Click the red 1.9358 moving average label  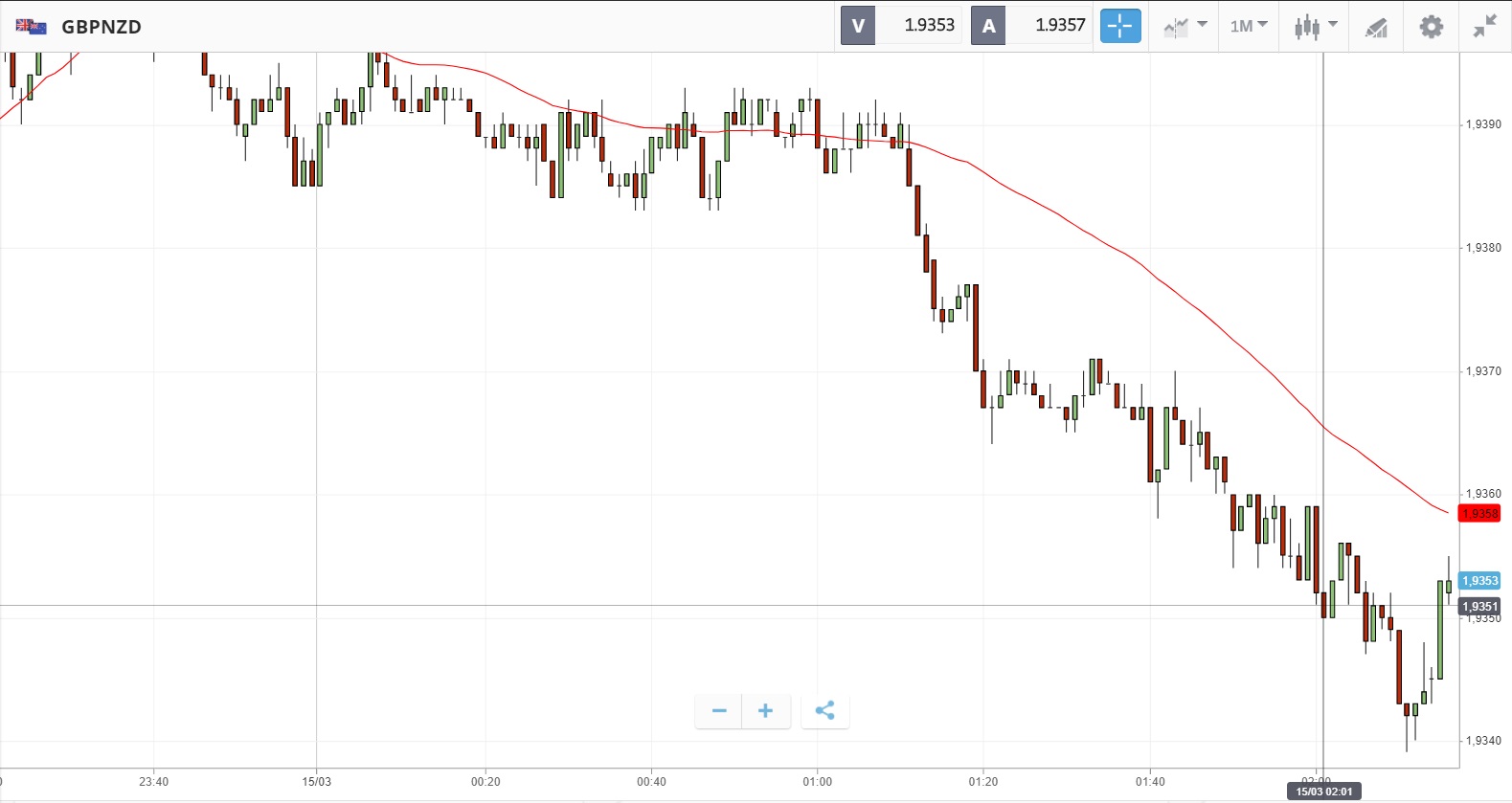[1479, 514]
